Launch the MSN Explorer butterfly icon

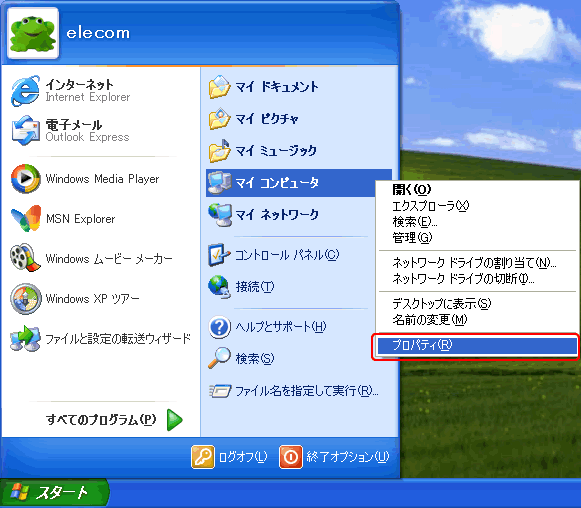point(26,218)
